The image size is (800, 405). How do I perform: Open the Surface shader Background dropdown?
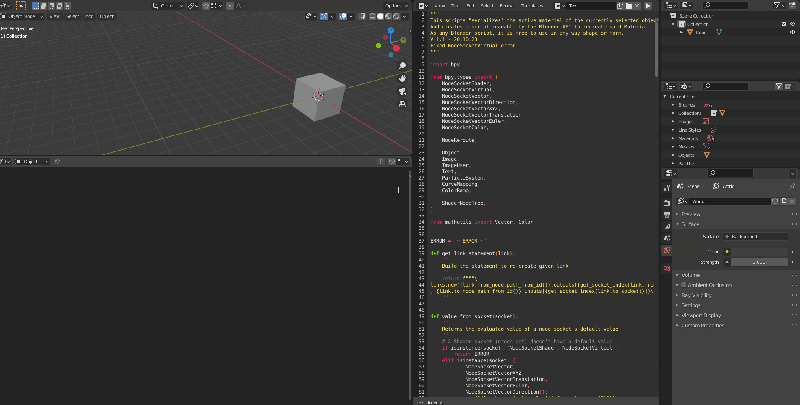coord(756,237)
